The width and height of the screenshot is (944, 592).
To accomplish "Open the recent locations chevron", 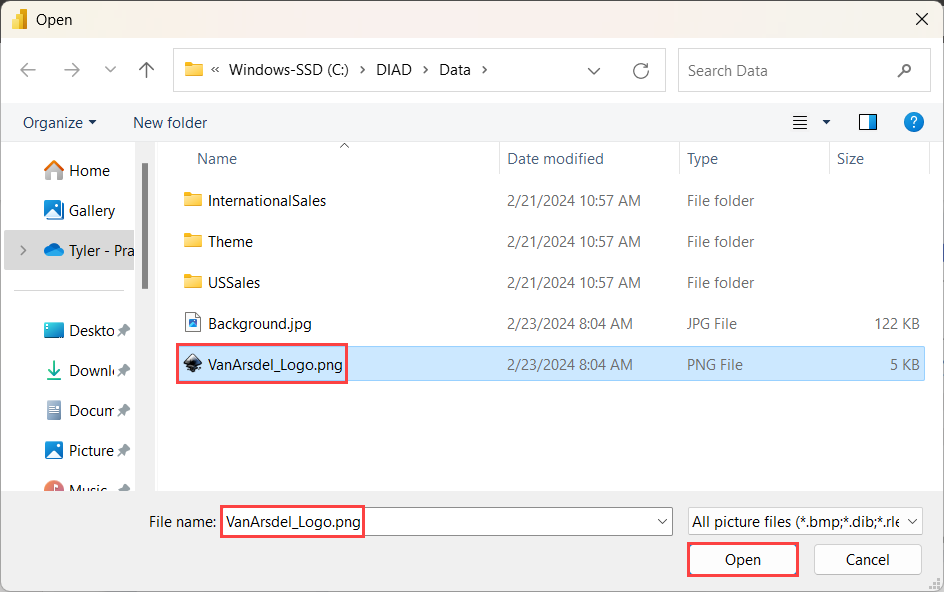I will pyautogui.click(x=110, y=70).
